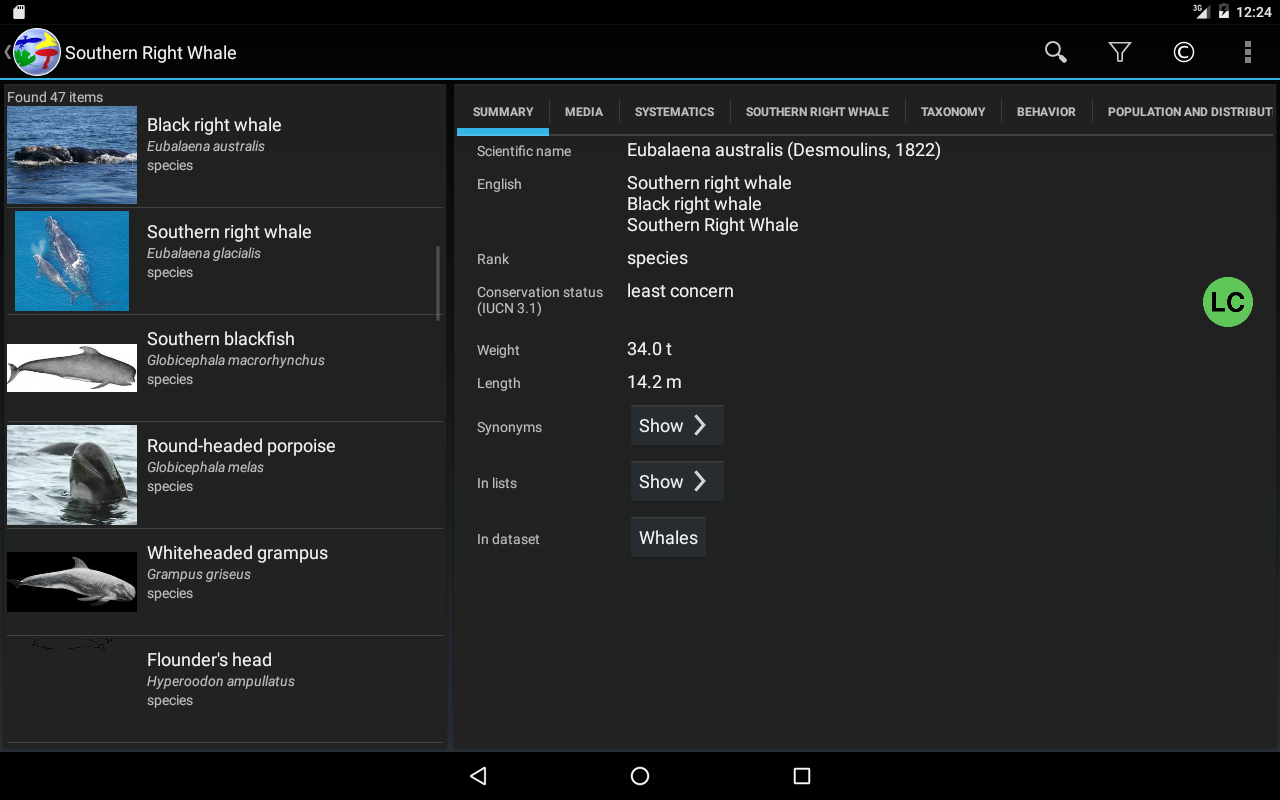Click the 'Conservation status (IUCN 3.1)' label
The width and height of the screenshot is (1280, 800).
coord(540,300)
